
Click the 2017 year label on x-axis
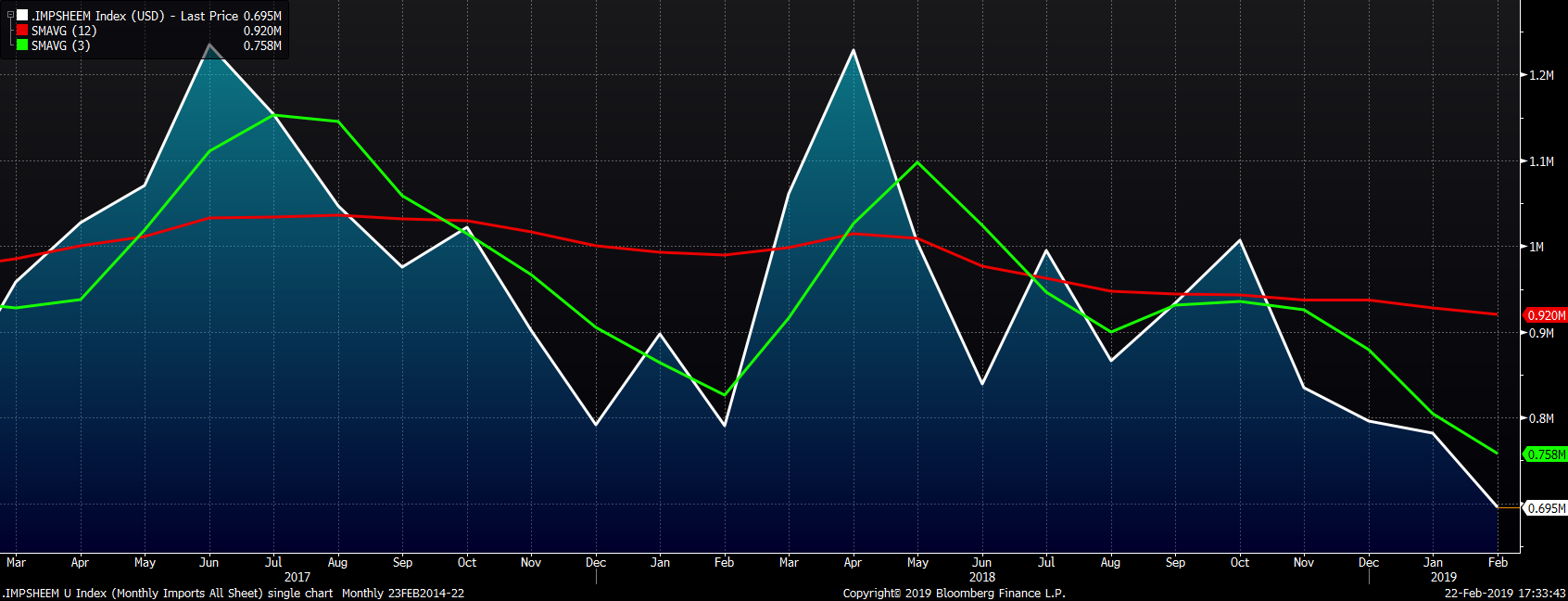pyautogui.click(x=297, y=577)
